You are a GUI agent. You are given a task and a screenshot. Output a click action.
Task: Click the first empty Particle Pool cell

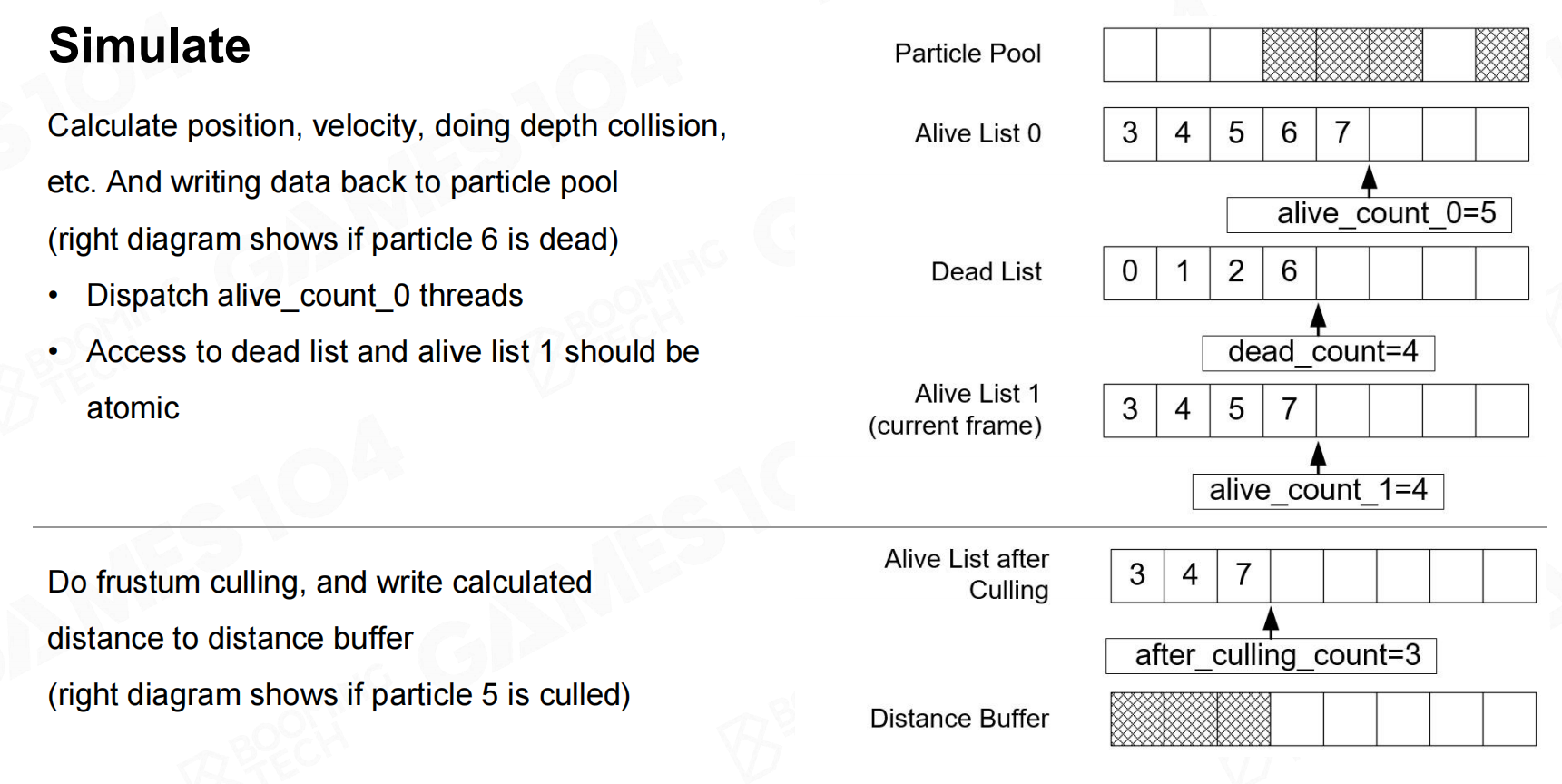[x=1130, y=54]
